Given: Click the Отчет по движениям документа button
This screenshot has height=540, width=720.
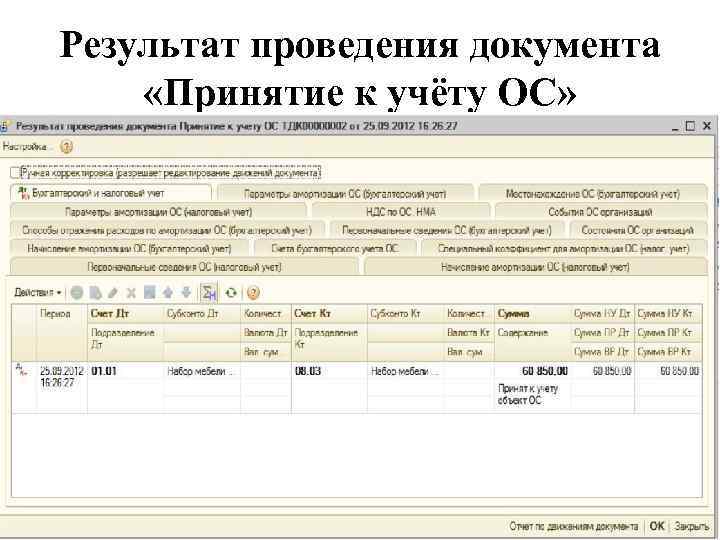Looking at the screenshot, I should 574,526.
